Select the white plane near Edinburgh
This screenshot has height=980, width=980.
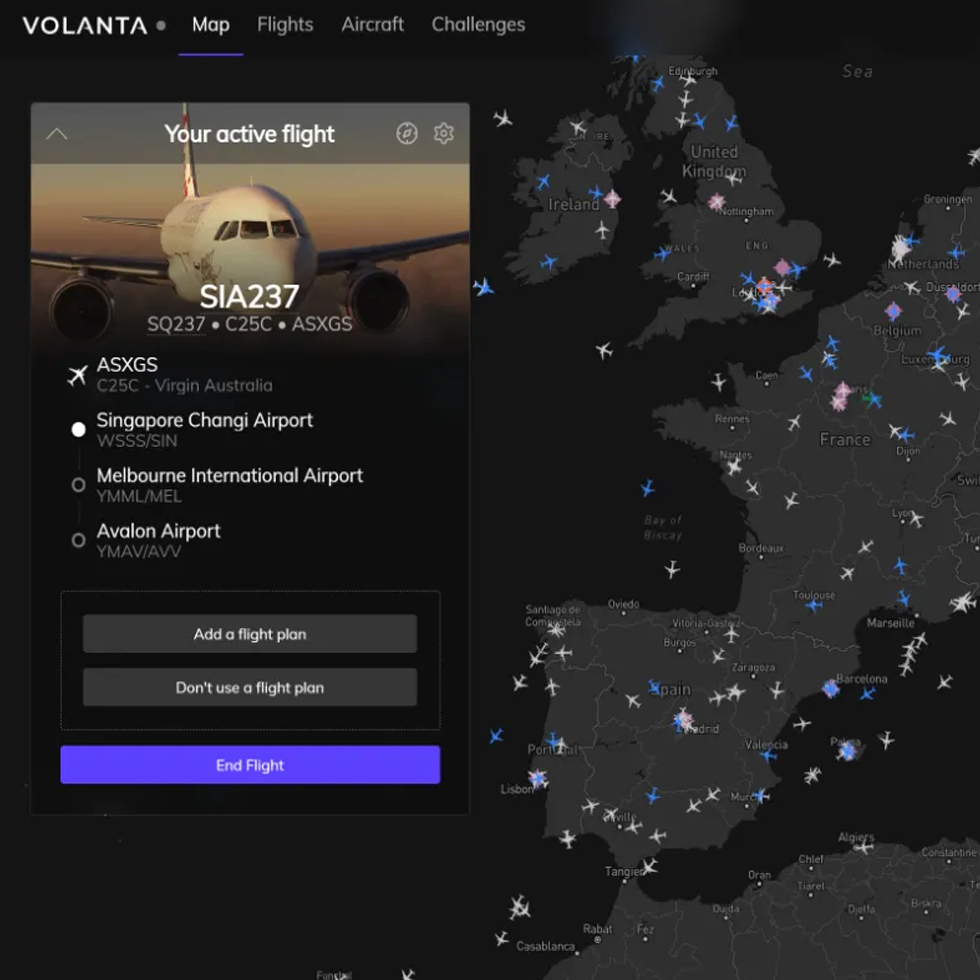click(688, 79)
